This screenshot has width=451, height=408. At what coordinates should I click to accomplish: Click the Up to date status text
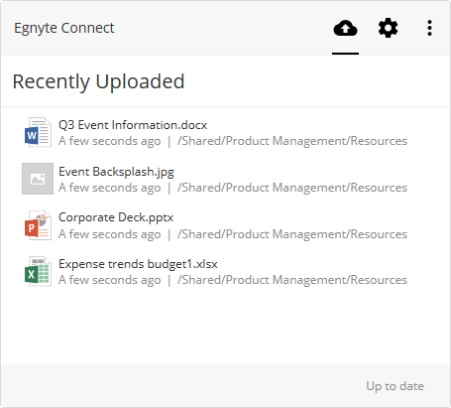coord(395,386)
